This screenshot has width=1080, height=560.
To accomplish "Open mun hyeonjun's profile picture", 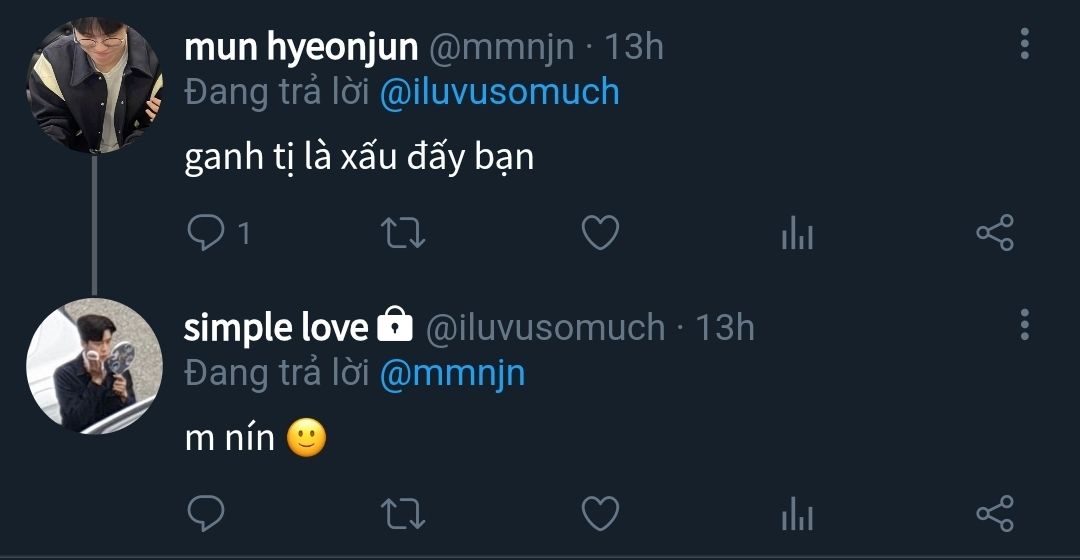I will 94,85.
